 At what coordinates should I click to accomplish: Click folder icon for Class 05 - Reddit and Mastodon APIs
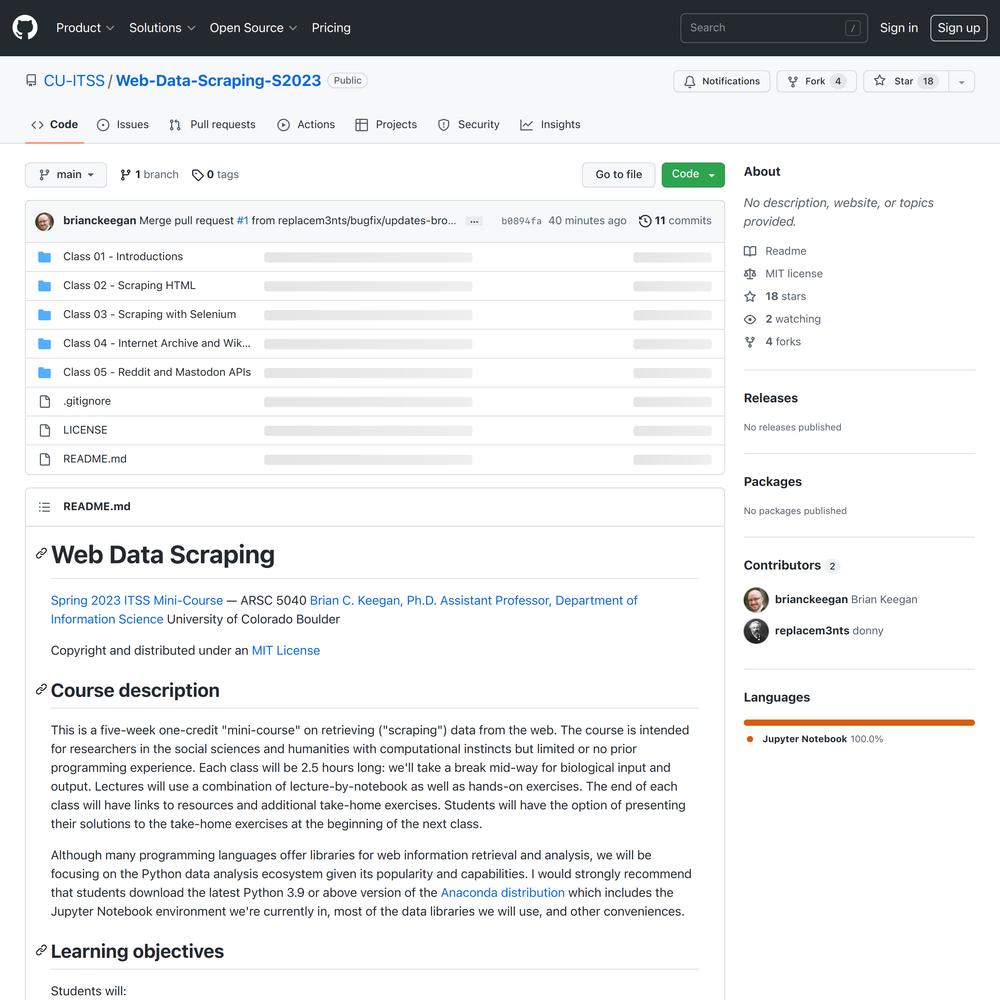44,372
